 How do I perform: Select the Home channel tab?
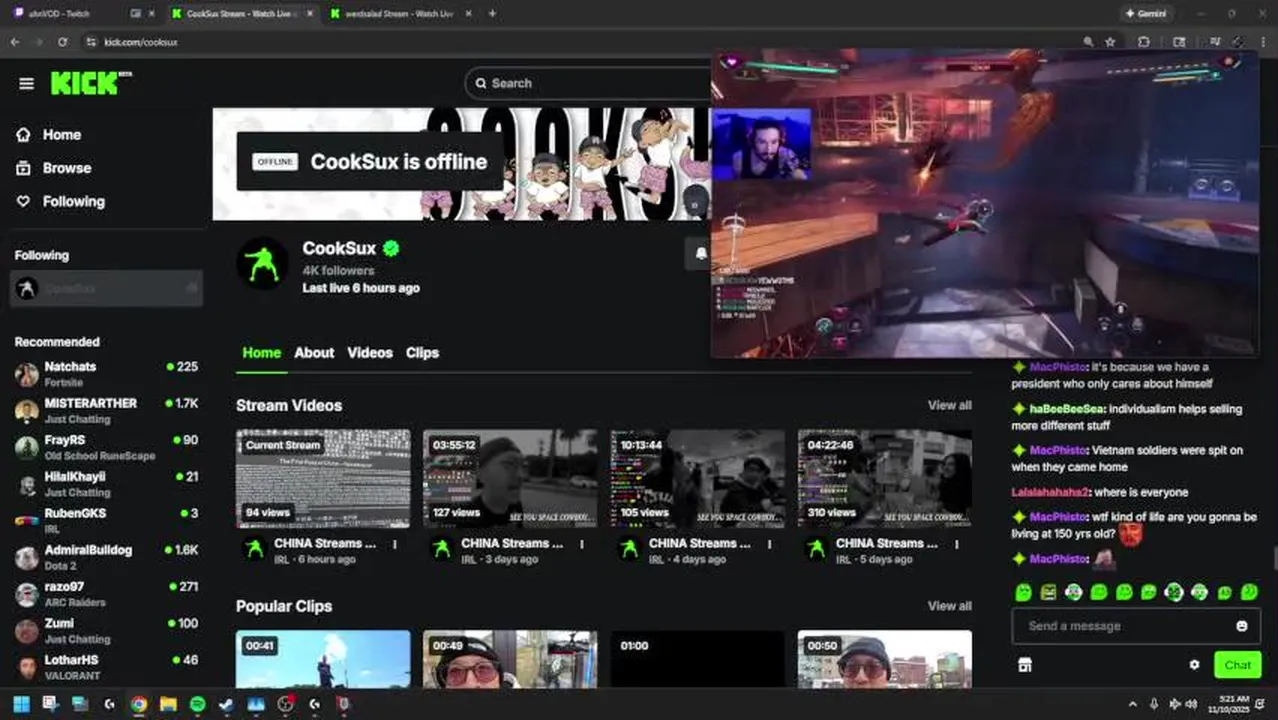click(x=261, y=353)
